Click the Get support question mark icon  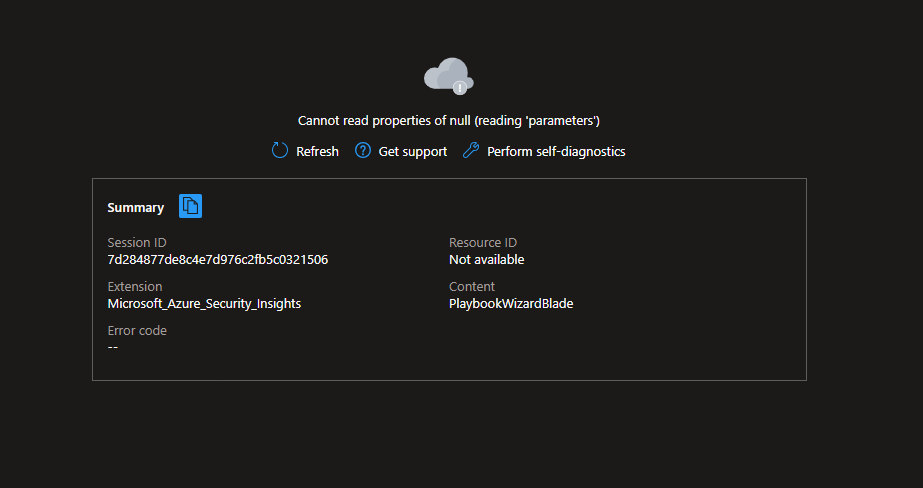[x=363, y=151]
